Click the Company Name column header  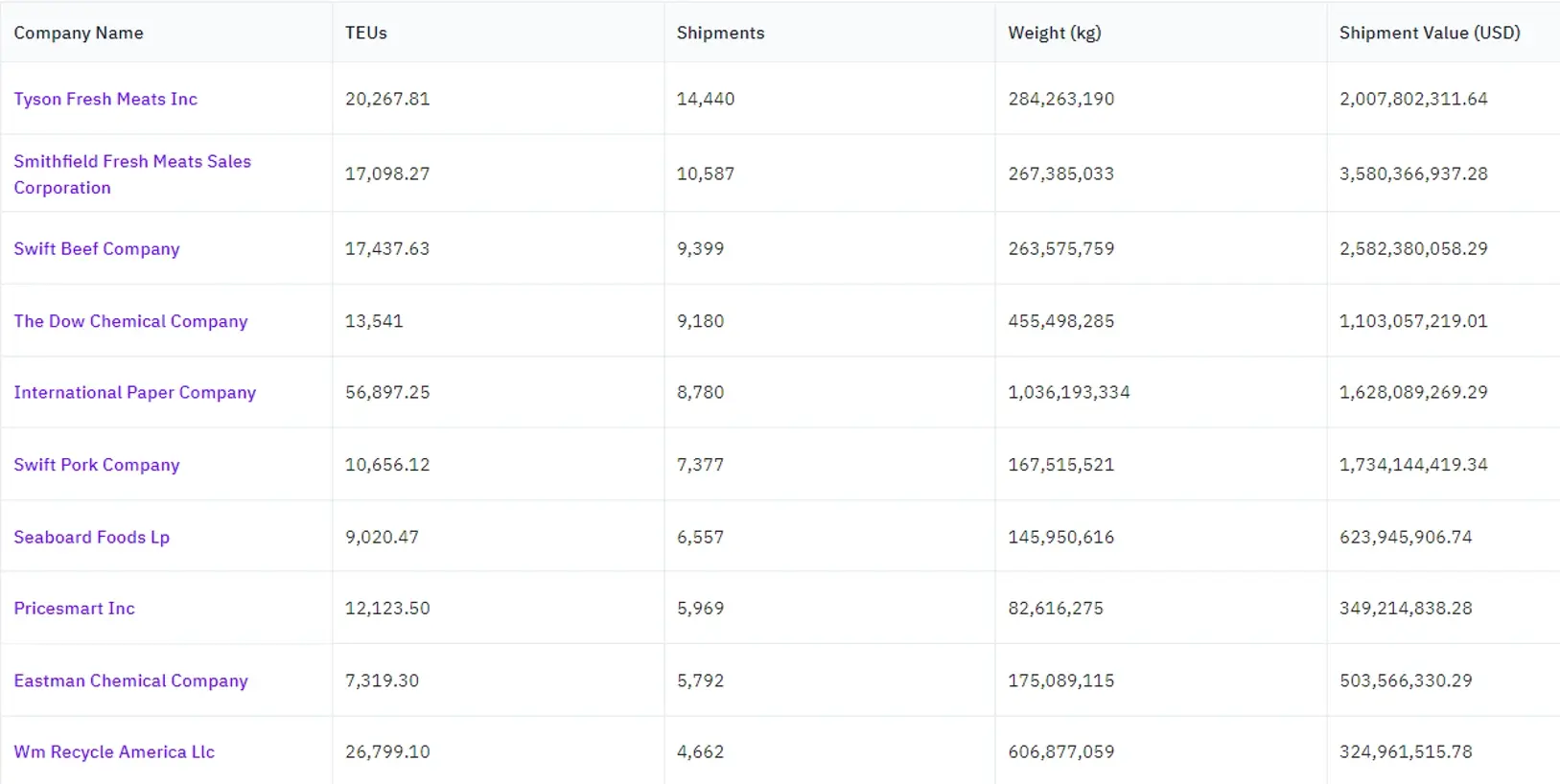(x=79, y=33)
